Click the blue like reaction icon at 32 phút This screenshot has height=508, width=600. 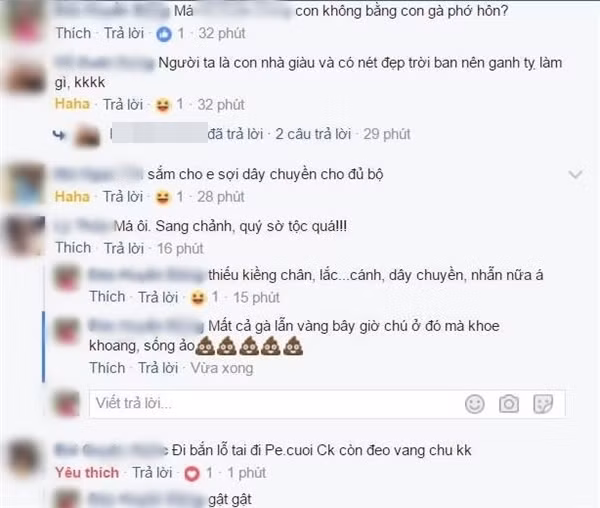(164, 34)
